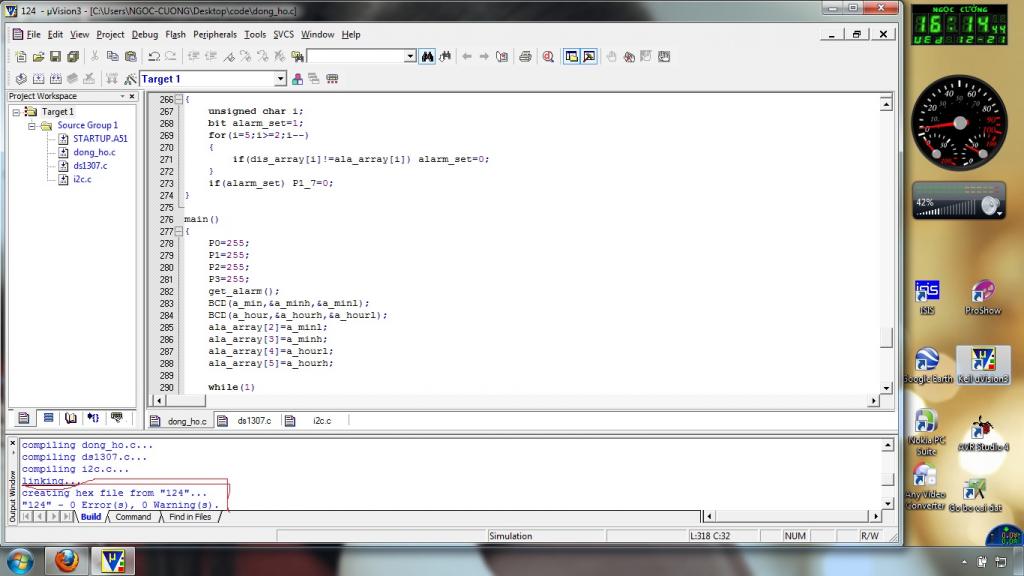Open the Functions tab icon in Project Workspace

click(93, 418)
